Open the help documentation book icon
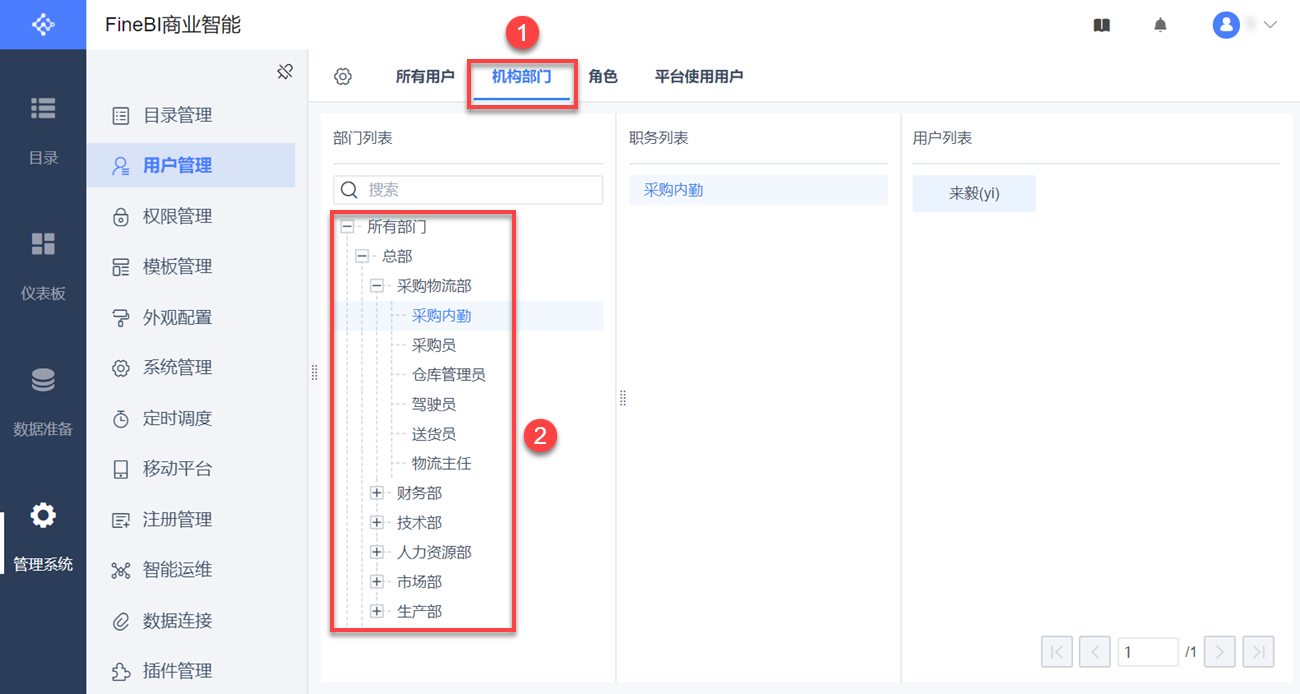Screen dimensions: 1300x694 (x=1102, y=25)
